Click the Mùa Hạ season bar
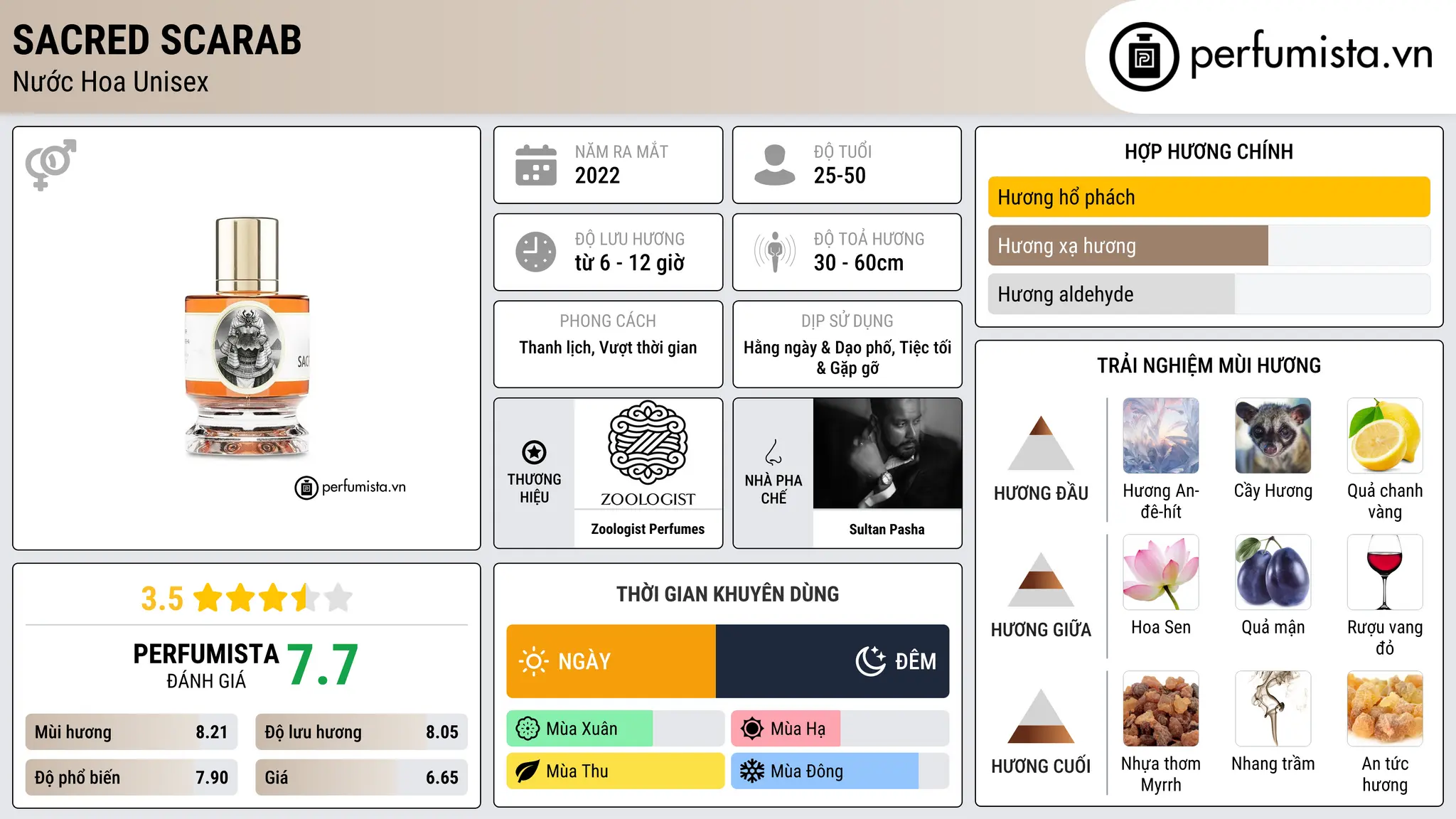1456x819 pixels. point(840,729)
